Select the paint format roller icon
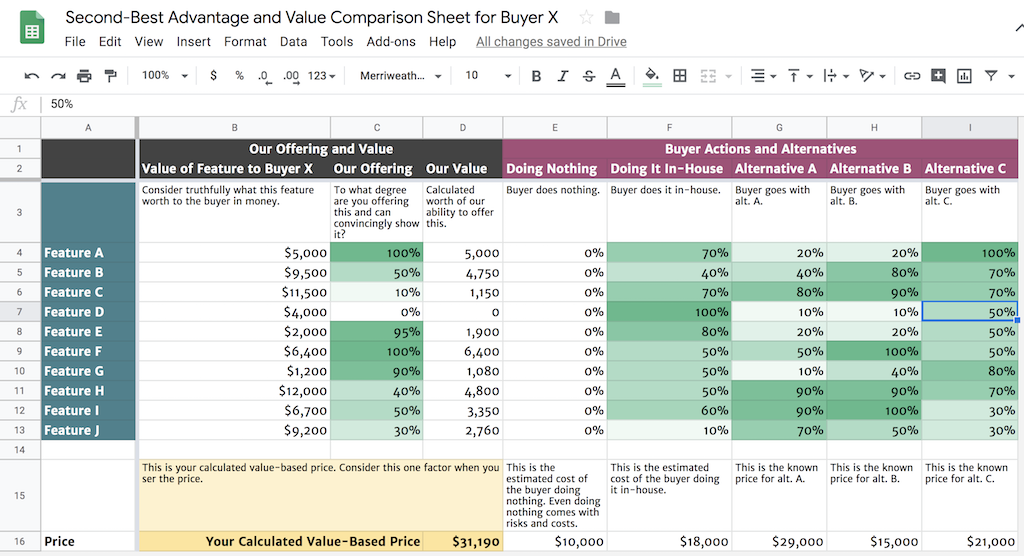 pos(111,76)
